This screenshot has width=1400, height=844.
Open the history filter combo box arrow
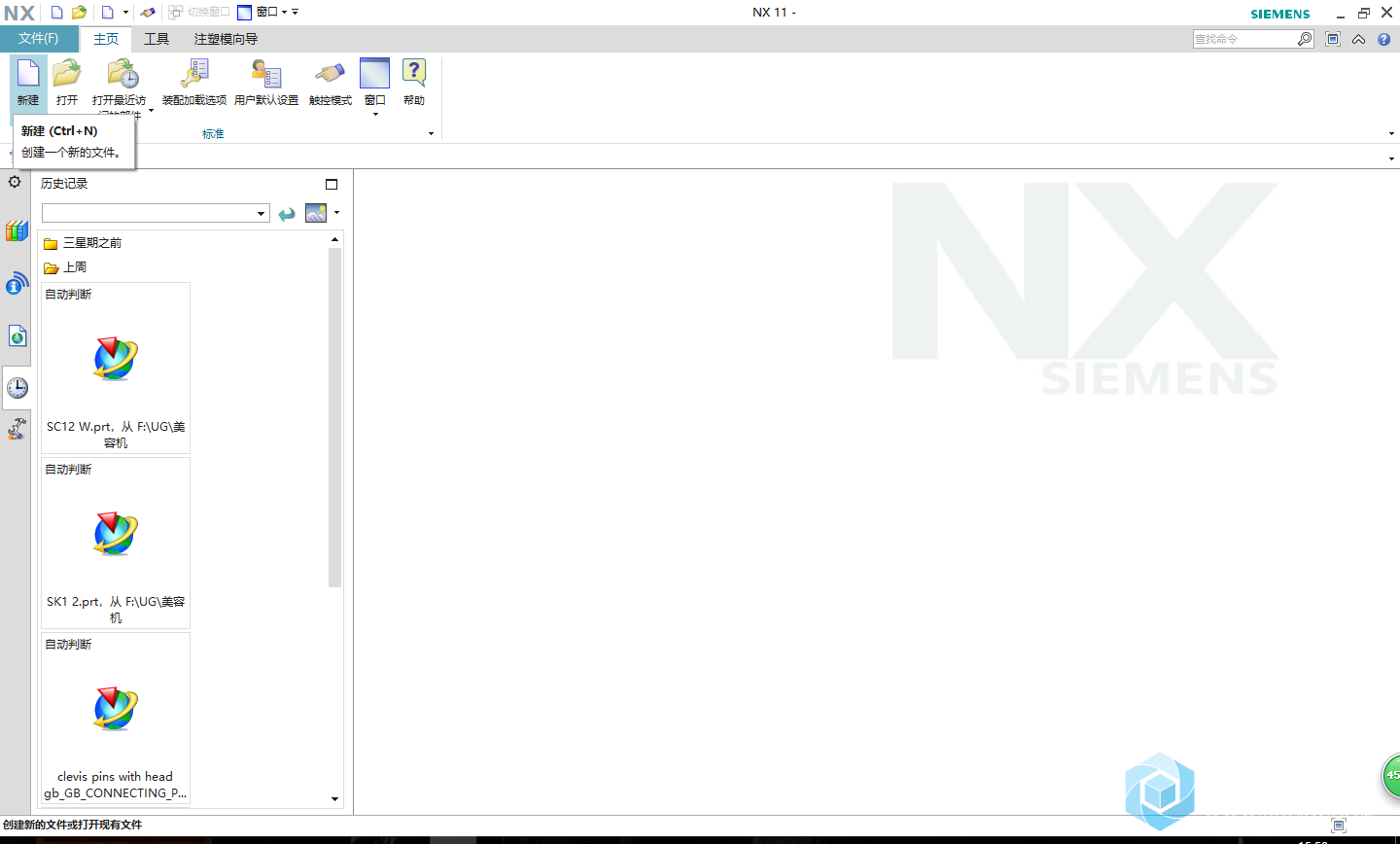[x=261, y=214]
